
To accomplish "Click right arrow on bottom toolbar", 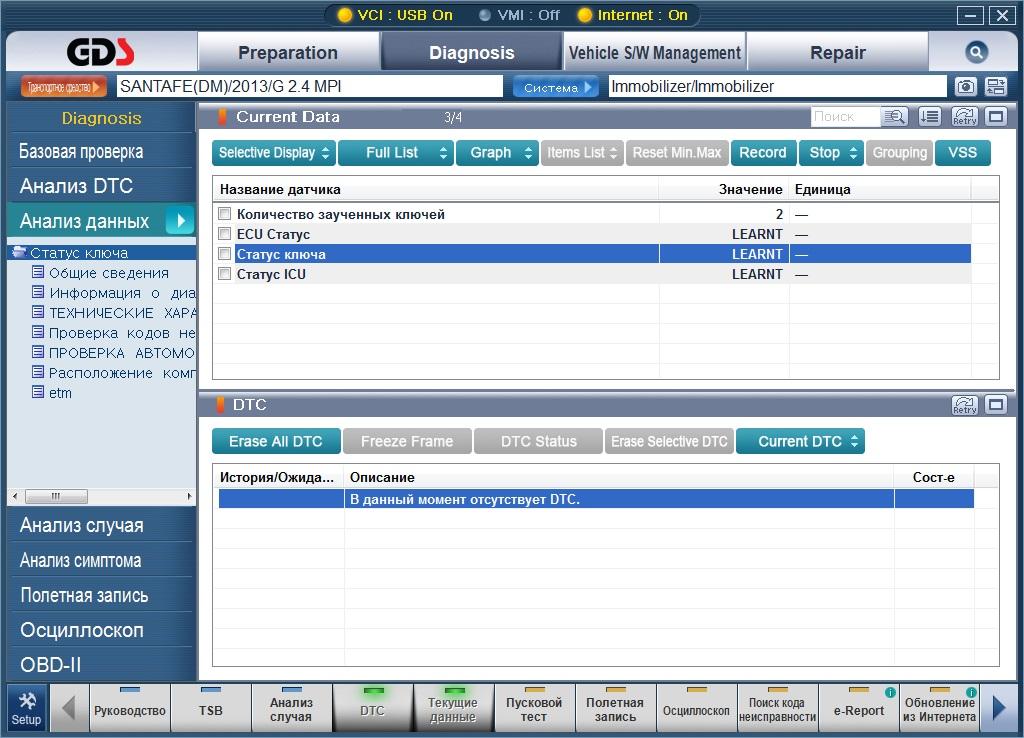I will (999, 708).
